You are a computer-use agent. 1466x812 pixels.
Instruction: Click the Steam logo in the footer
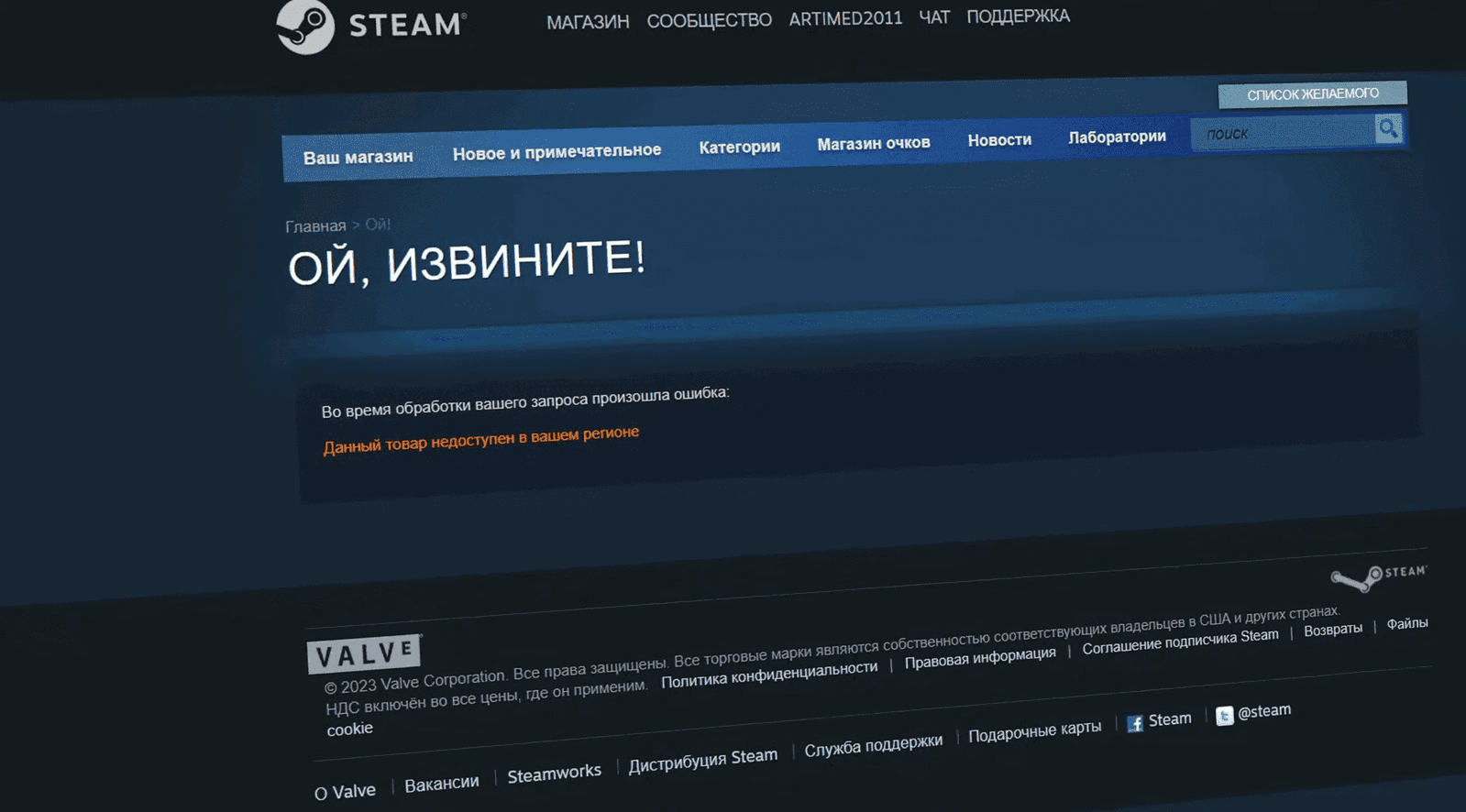click(x=1378, y=577)
